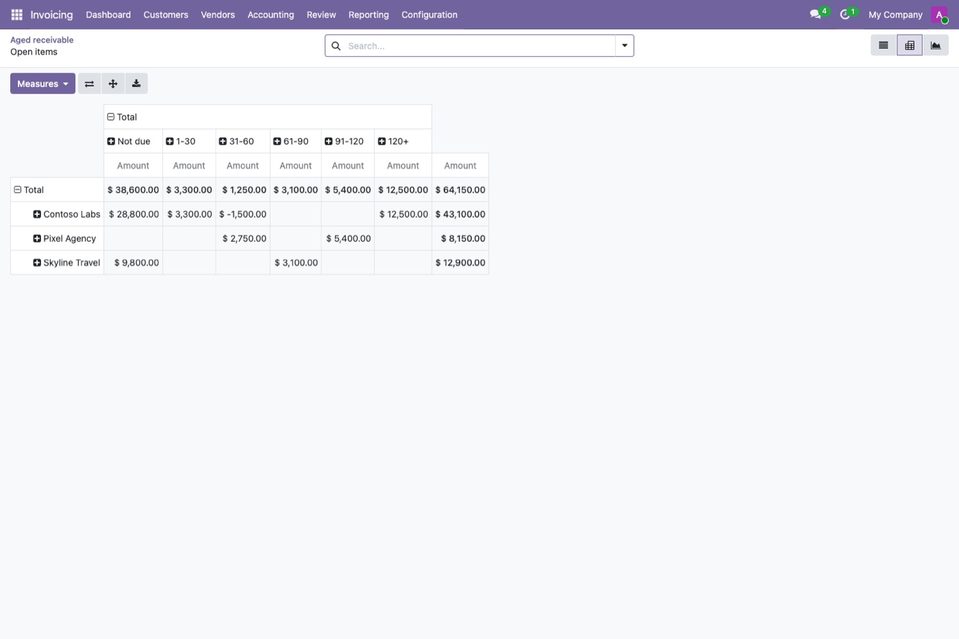The width and height of the screenshot is (959, 639).
Task: Switch to graph view icon
Action: [x=936, y=45]
